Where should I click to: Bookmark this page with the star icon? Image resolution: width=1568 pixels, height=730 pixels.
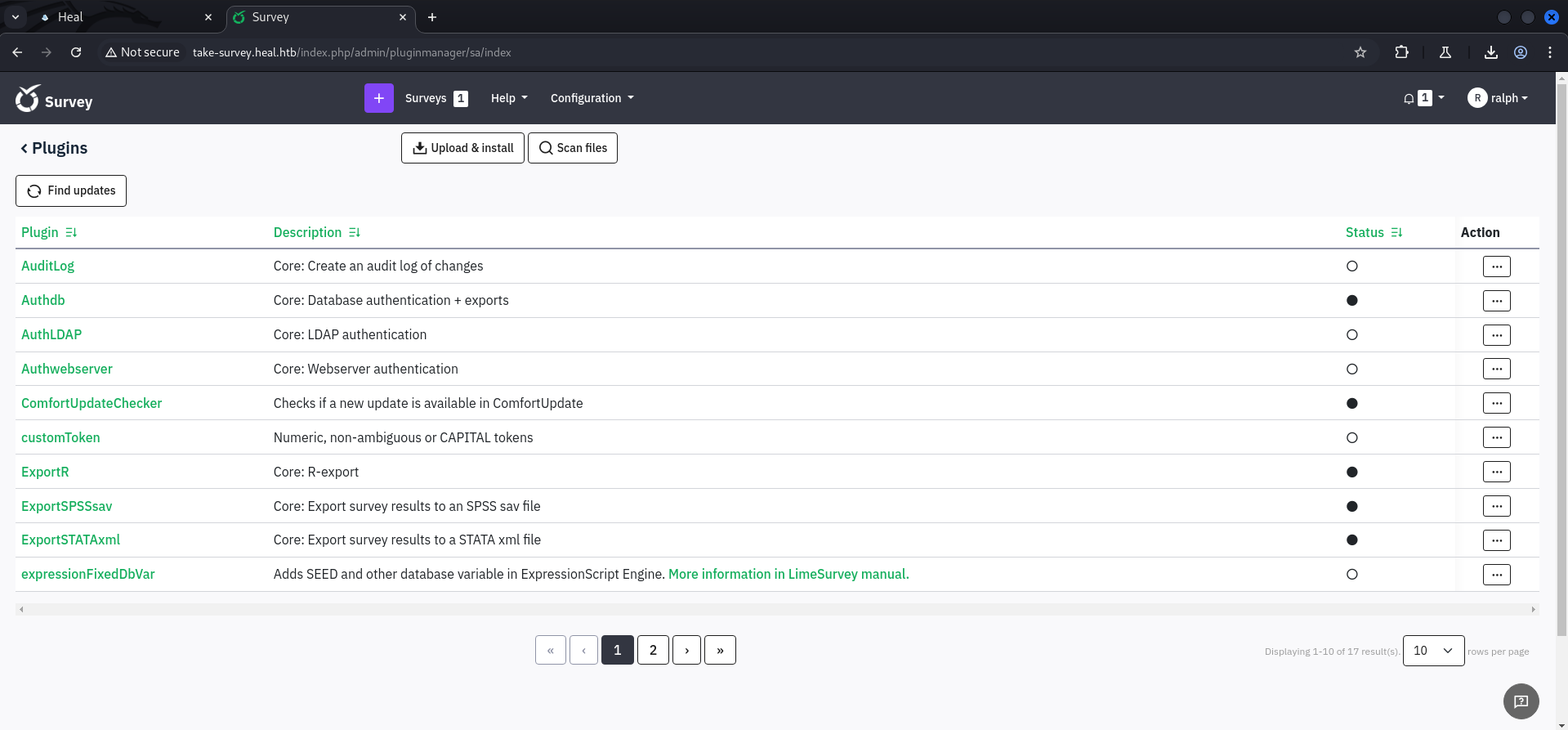[1360, 52]
